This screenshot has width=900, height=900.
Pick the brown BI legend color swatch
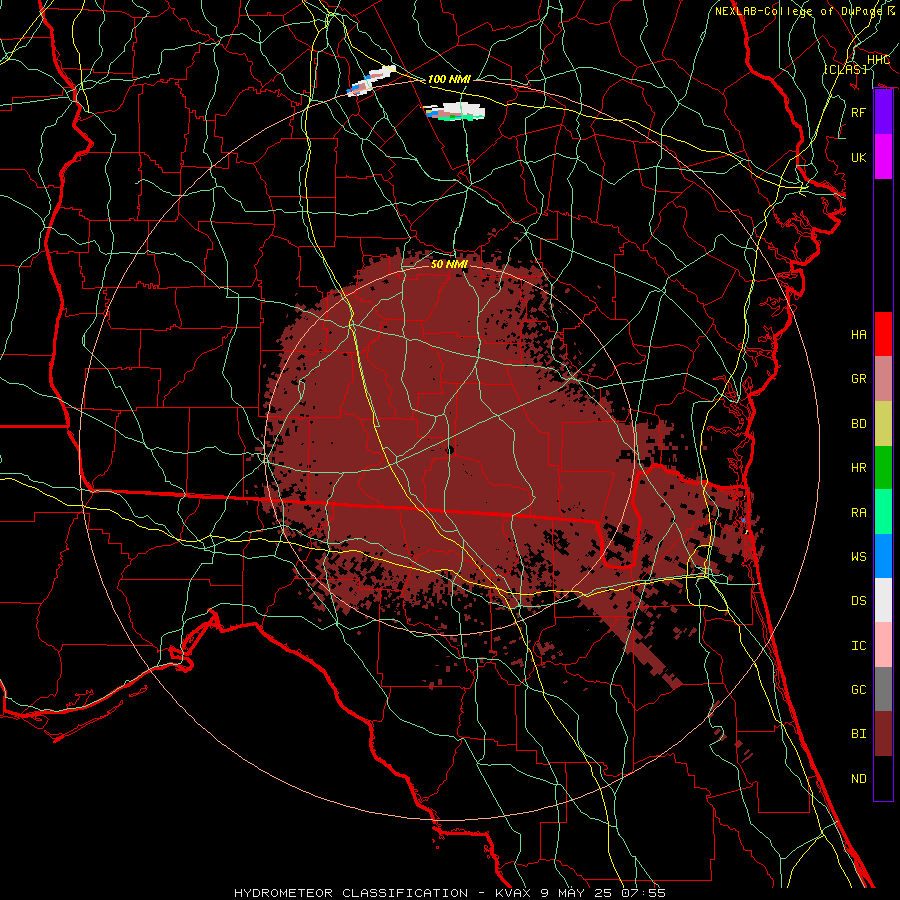[x=883, y=734]
